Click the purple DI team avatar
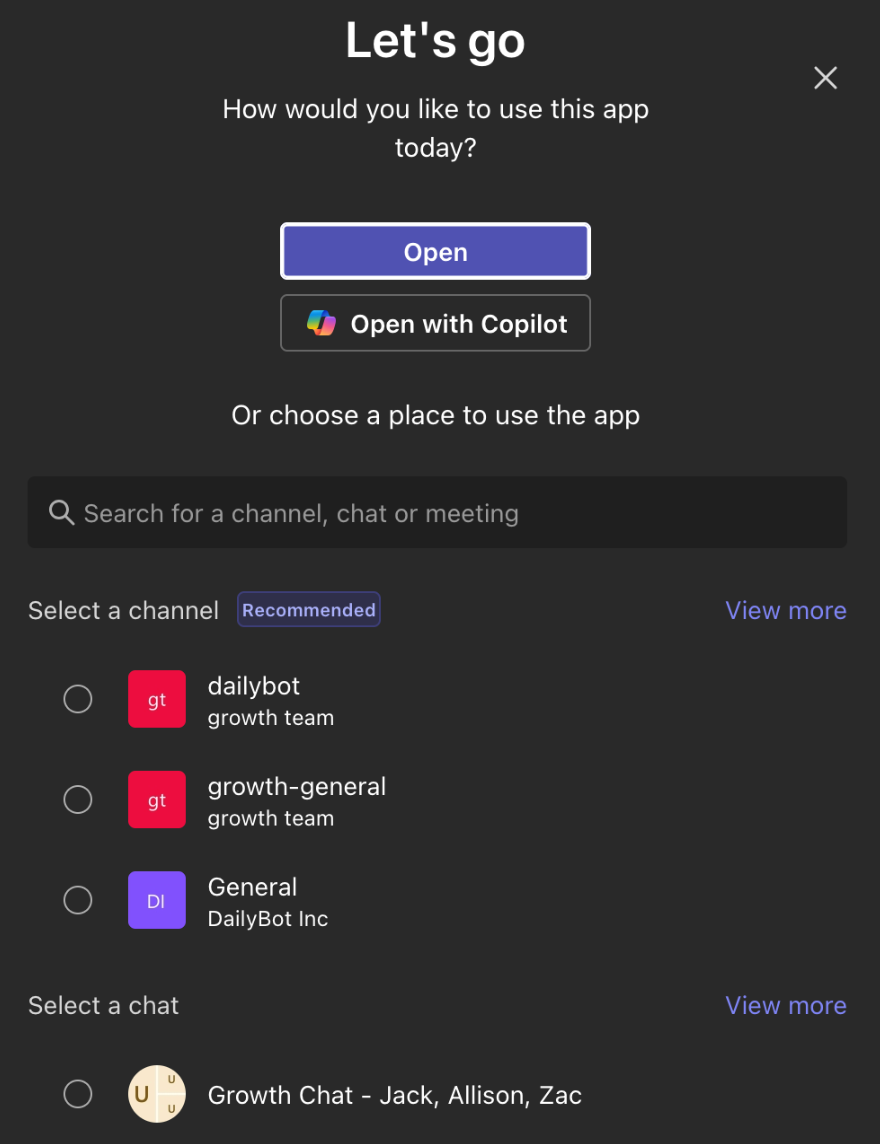 pos(157,900)
